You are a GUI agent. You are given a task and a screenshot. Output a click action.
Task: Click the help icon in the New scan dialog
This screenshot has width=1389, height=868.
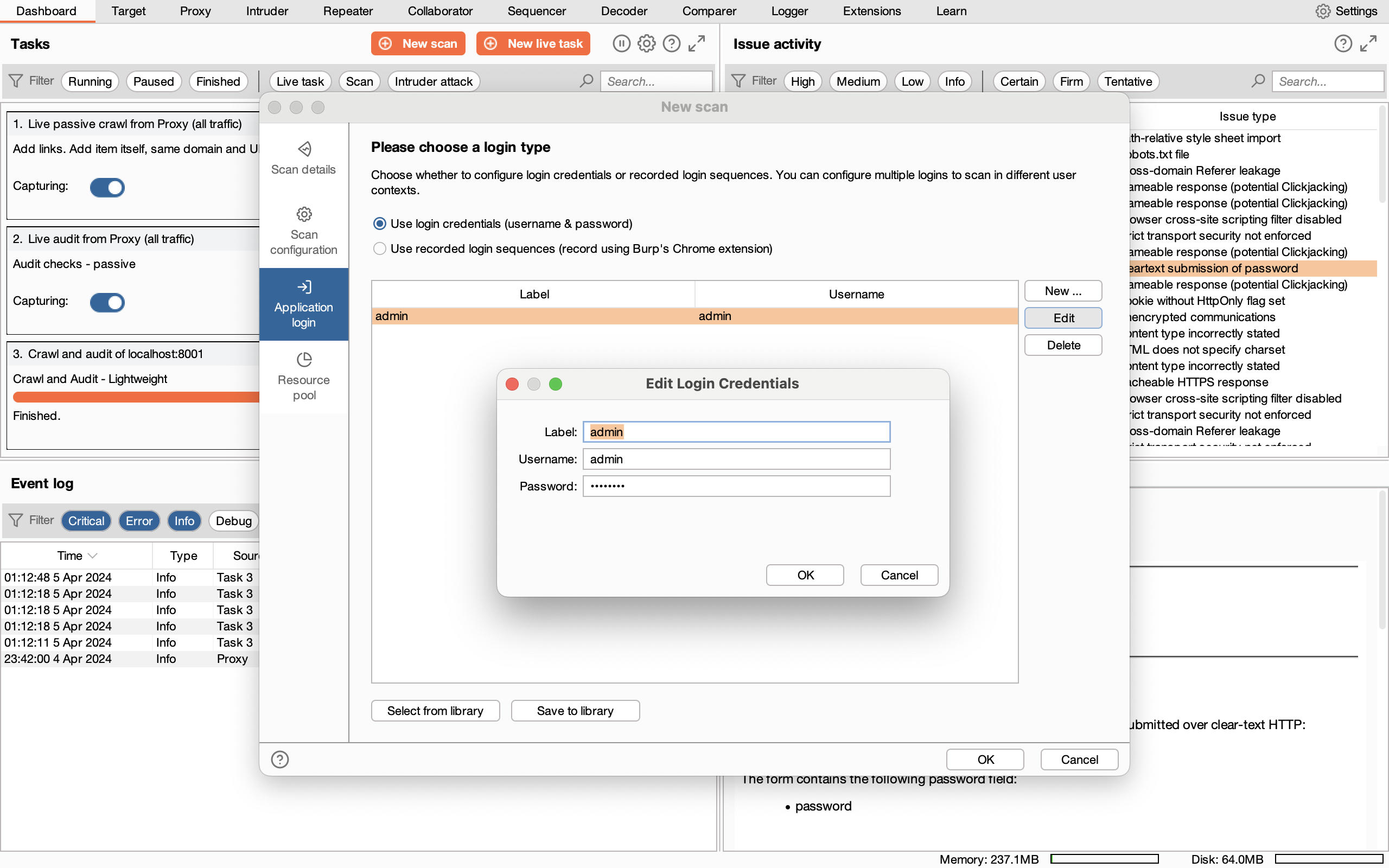[x=279, y=759]
